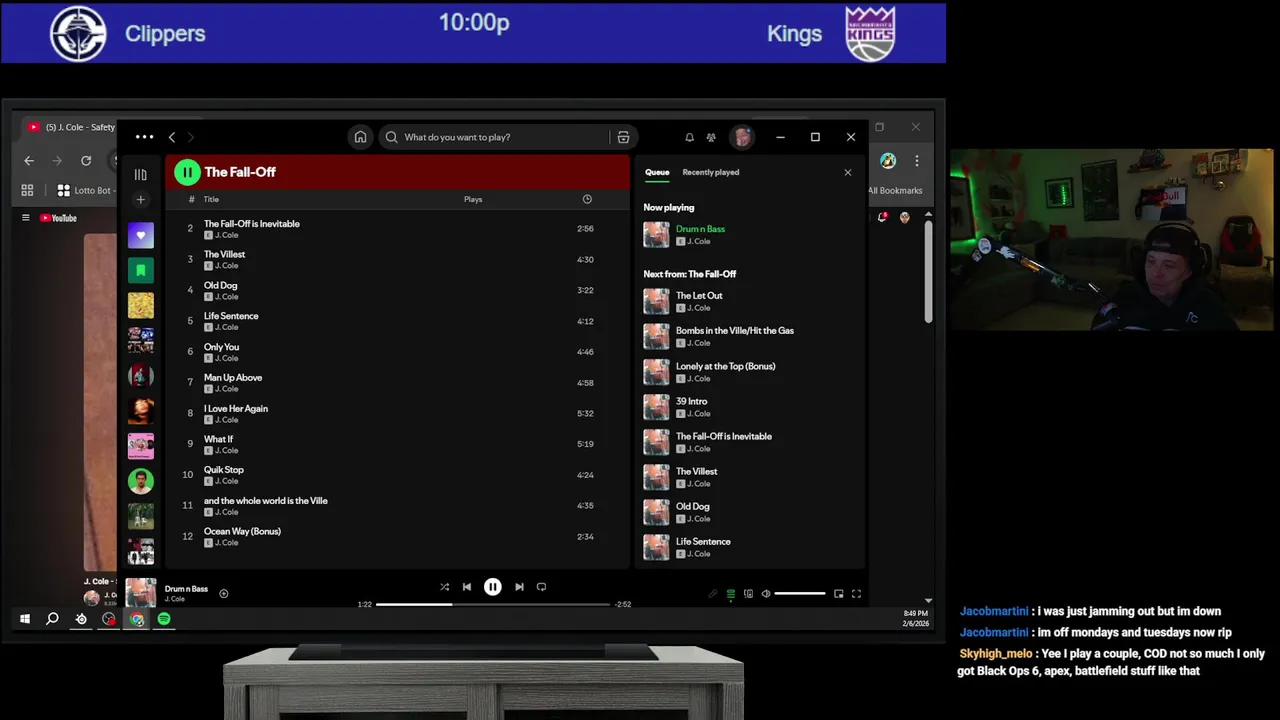Open Lotto Bot bookmark in Chrome

pos(85,190)
